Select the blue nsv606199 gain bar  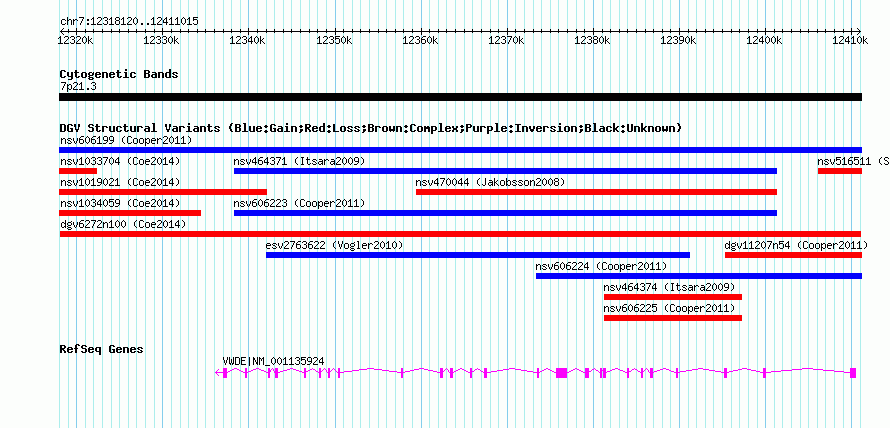coord(460,150)
